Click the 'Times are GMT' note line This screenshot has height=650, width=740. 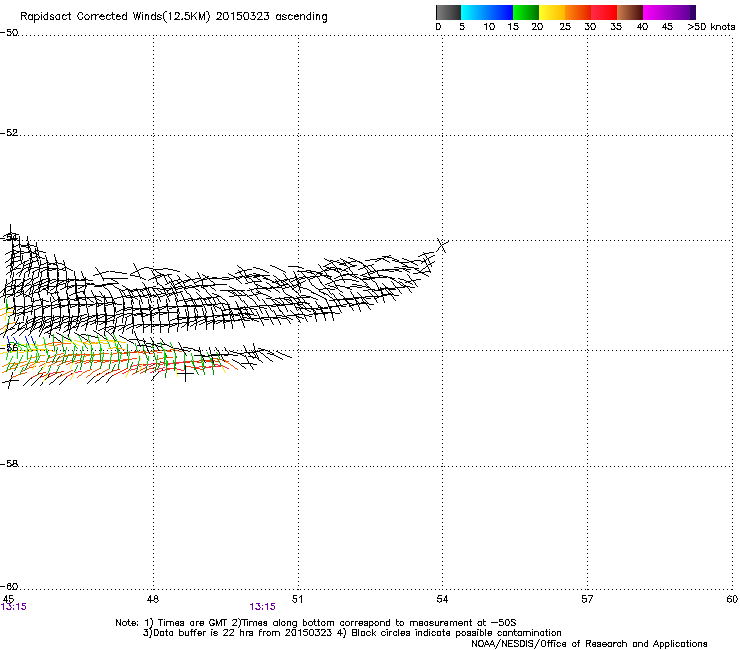(316, 623)
